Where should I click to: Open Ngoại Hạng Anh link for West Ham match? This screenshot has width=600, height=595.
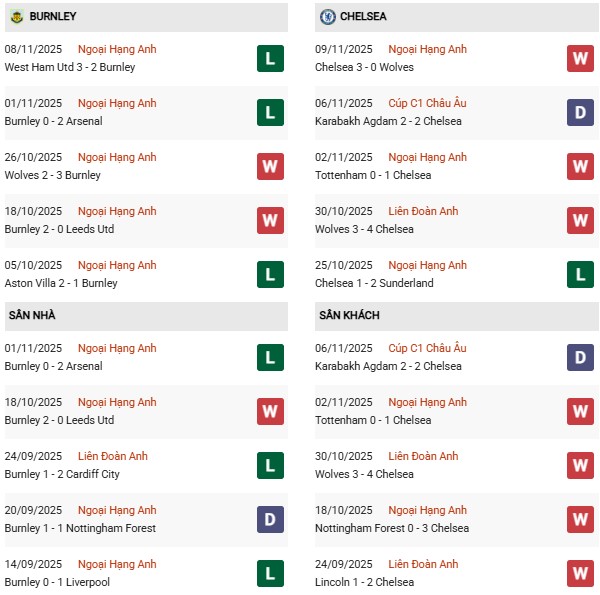coord(118,50)
